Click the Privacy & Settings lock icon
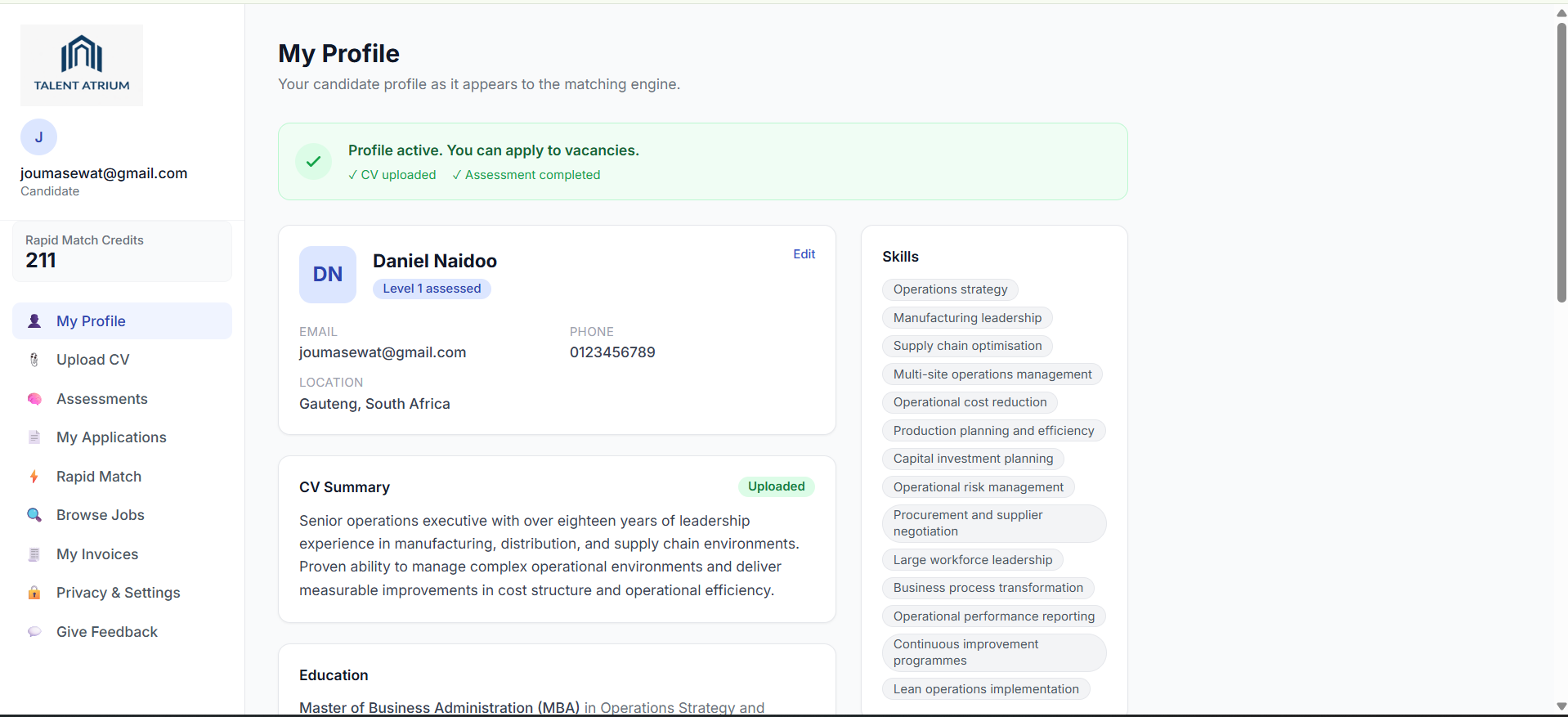 [x=34, y=593]
